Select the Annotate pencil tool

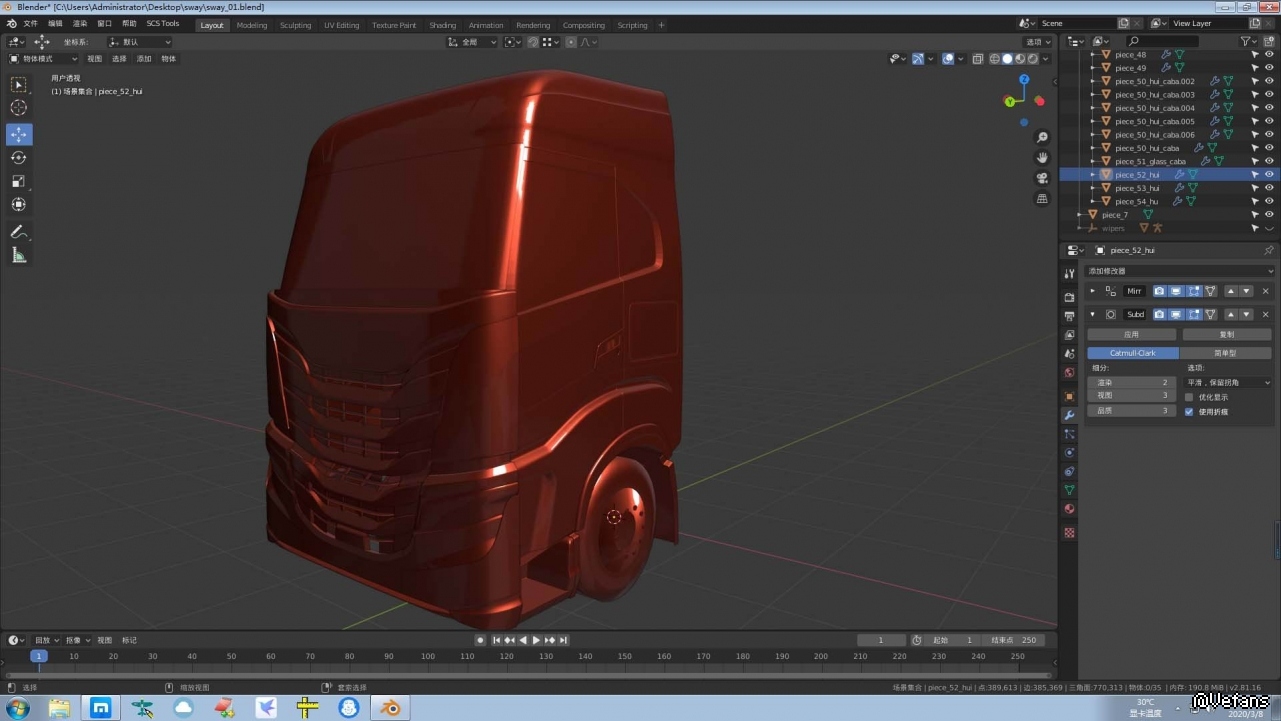coord(19,232)
